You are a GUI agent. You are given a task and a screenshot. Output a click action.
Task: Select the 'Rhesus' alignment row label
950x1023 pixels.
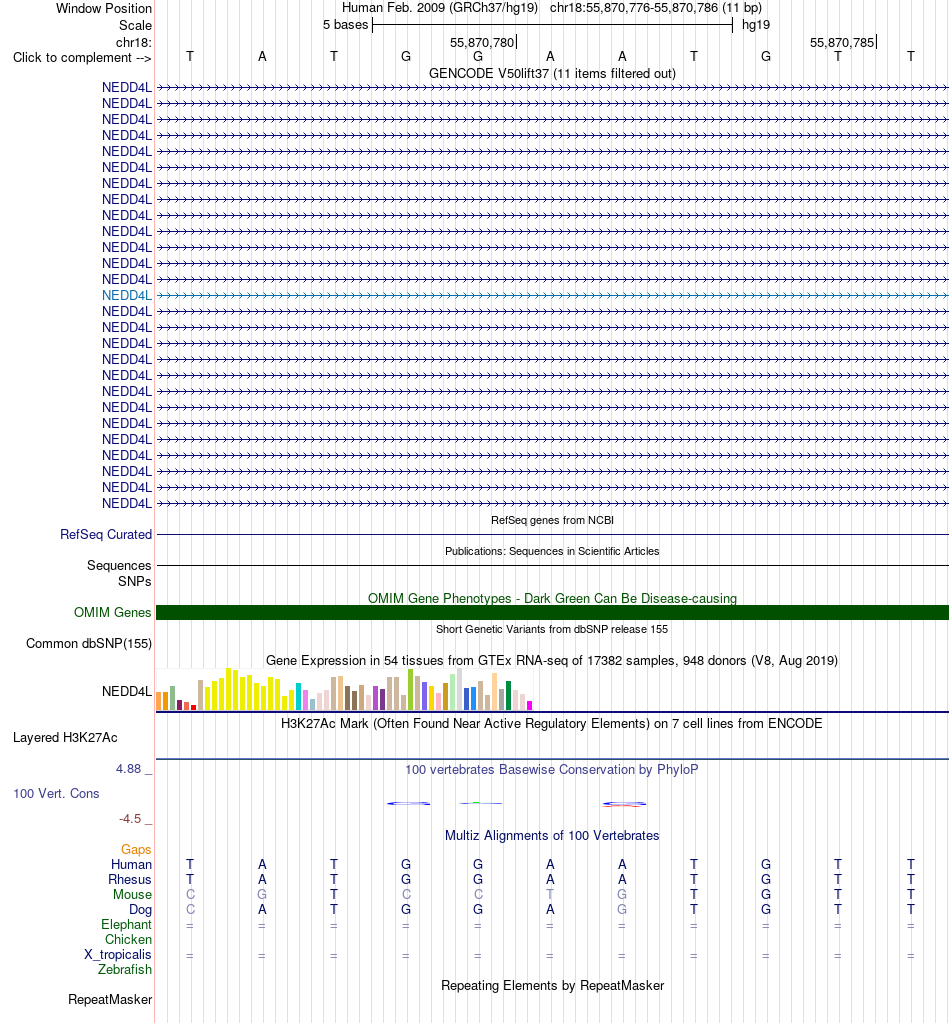click(130, 879)
